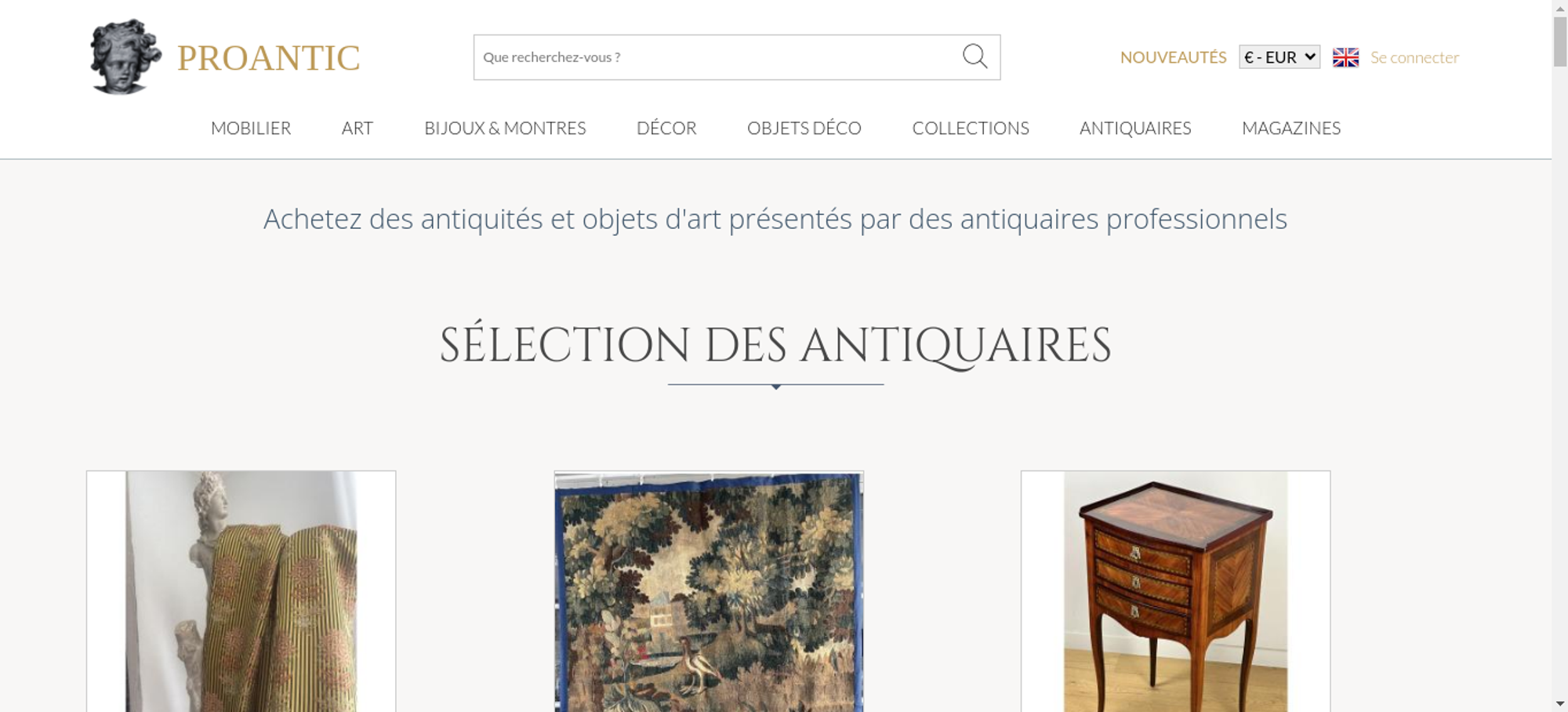Click the PROANTIC brand name text
The width and height of the screenshot is (1568, 712).
pyautogui.click(x=268, y=58)
